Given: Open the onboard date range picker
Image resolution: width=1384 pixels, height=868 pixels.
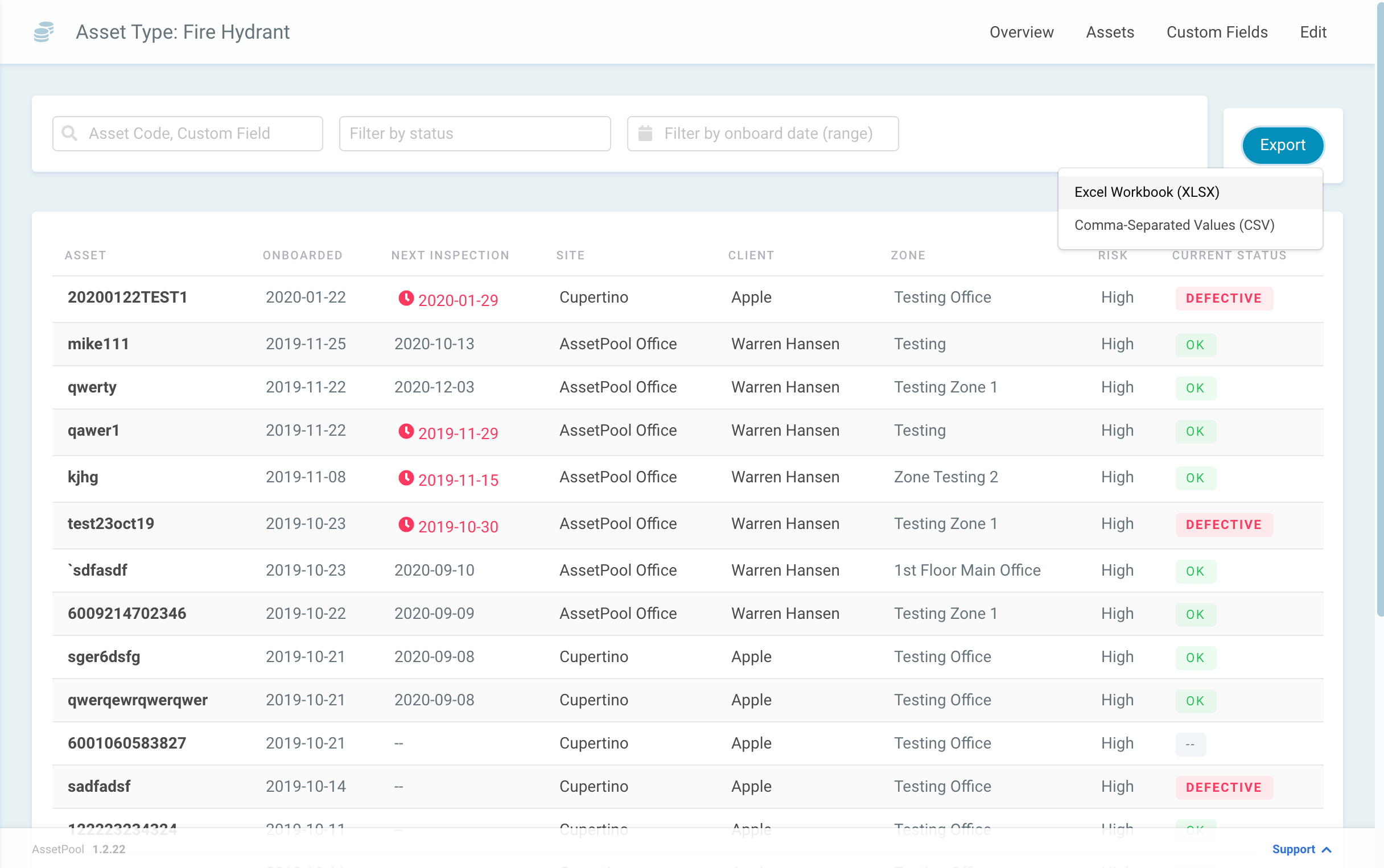Looking at the screenshot, I should pyautogui.click(x=763, y=133).
